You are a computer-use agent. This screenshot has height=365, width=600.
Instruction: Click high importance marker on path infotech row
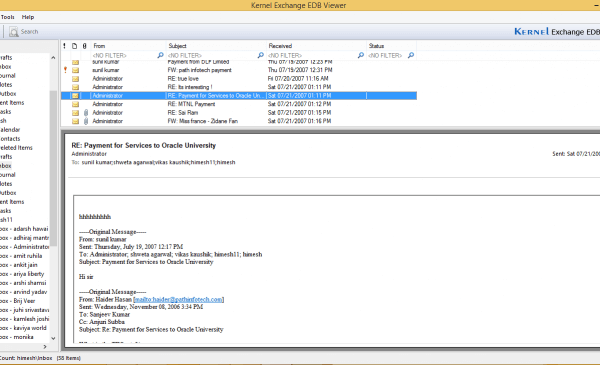tap(65, 70)
